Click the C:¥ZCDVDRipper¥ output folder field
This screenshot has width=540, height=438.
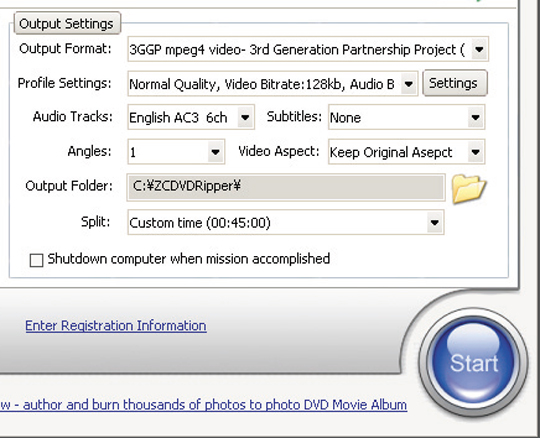[286, 187]
